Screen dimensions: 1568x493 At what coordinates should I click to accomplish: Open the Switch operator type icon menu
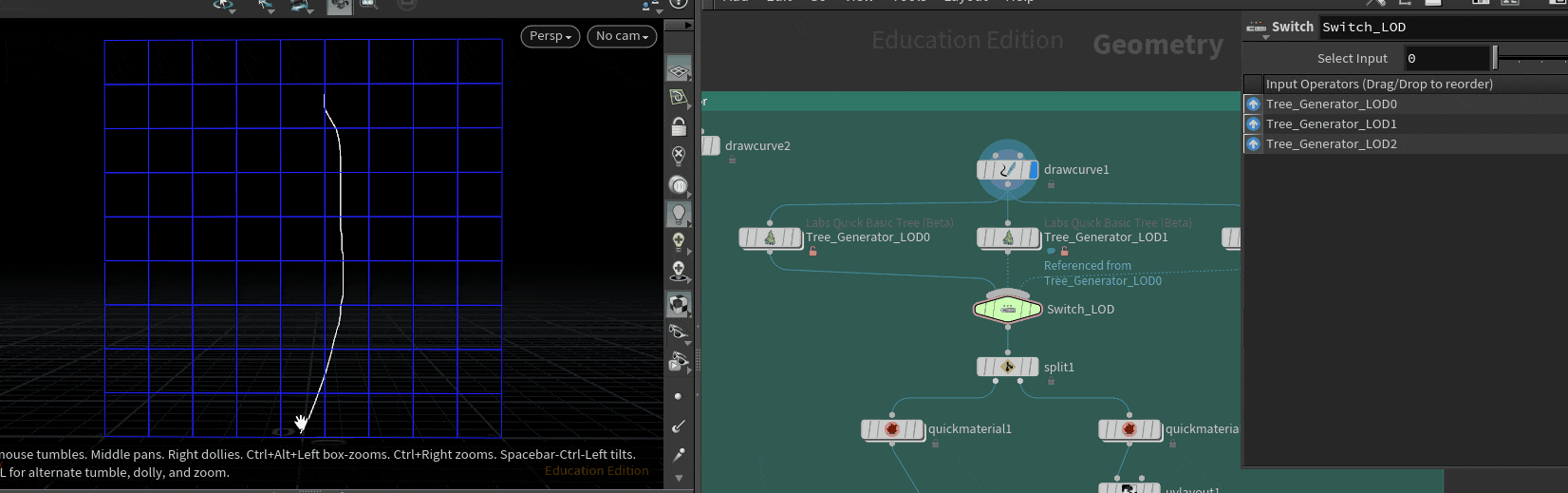pos(1257,28)
